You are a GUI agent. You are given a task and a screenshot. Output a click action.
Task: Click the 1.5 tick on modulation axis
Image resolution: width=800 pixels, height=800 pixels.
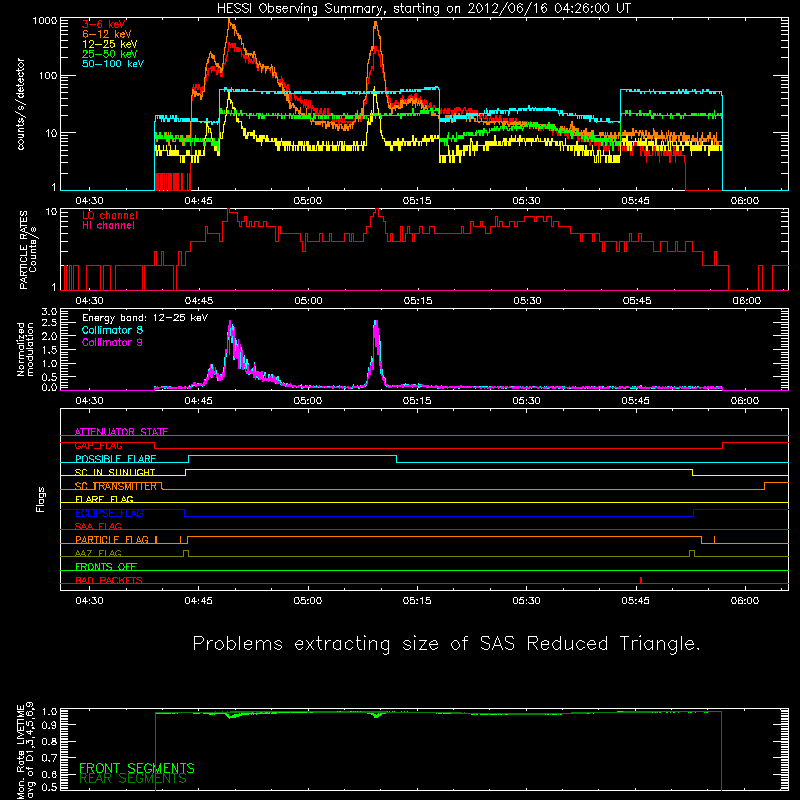tap(49, 350)
